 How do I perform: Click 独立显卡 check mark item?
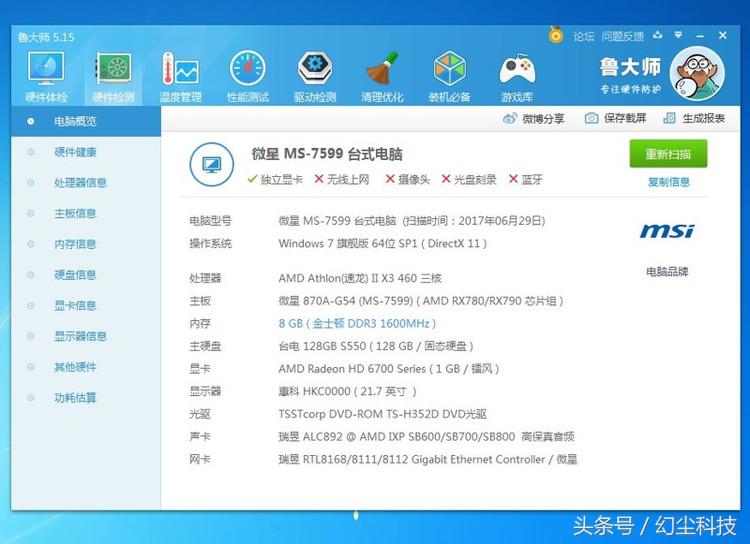pos(275,179)
